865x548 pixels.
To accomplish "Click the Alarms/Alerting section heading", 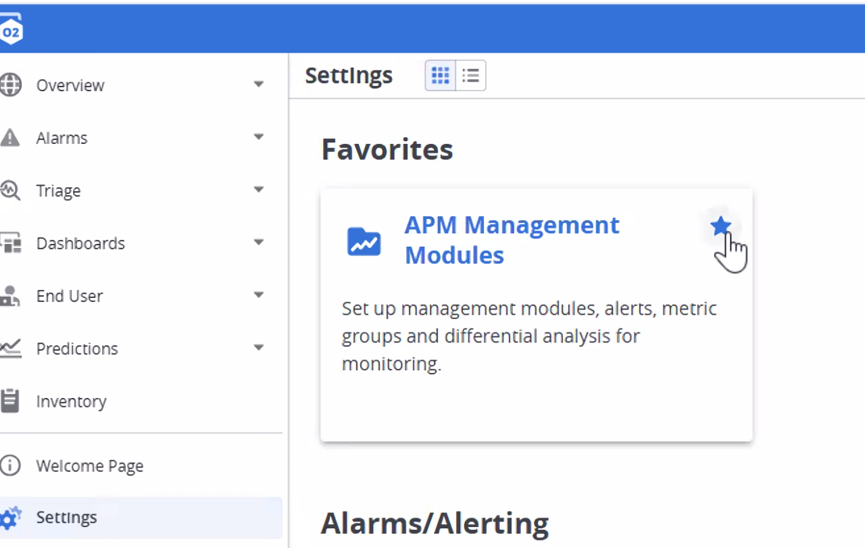I will [435, 524].
